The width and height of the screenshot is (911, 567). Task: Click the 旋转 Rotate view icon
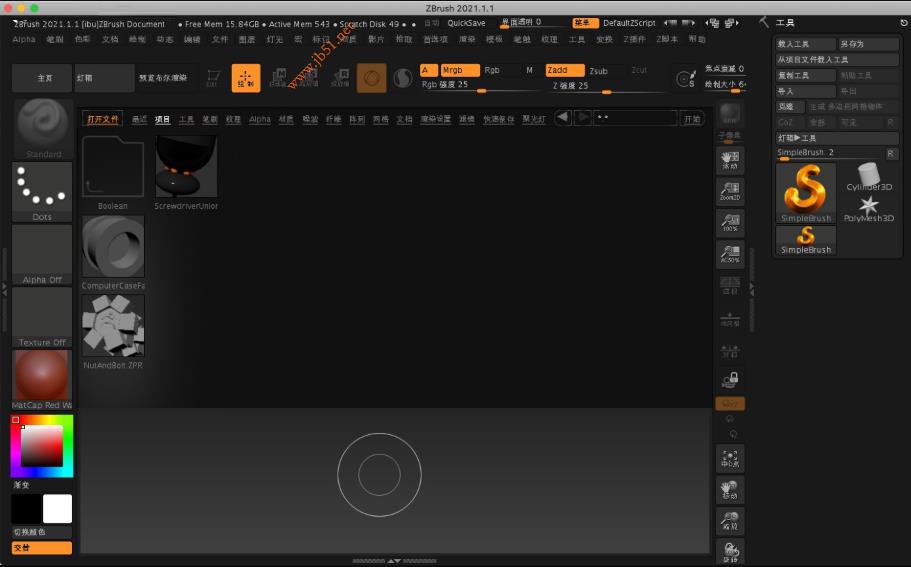(730, 552)
